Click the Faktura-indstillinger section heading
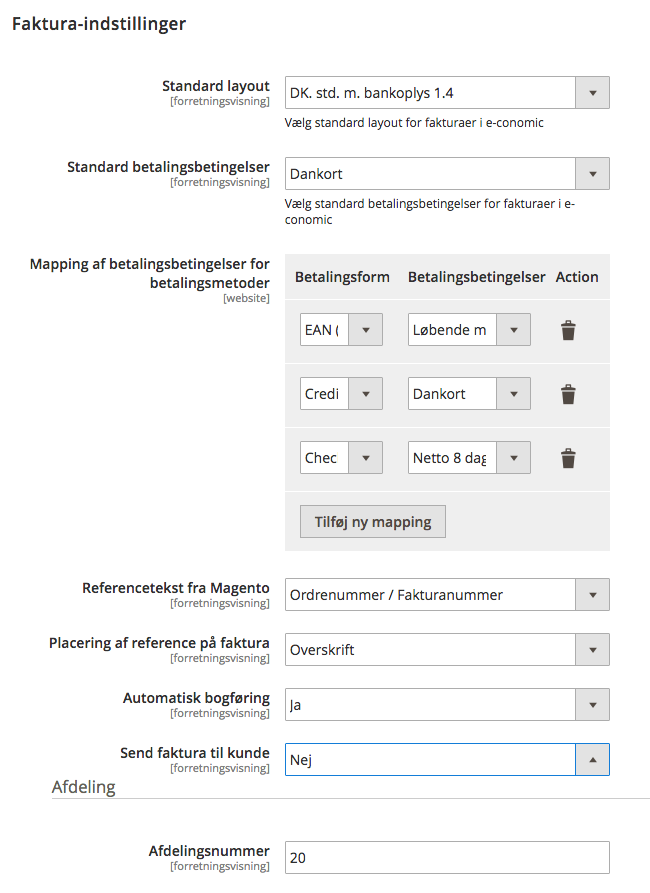The width and height of the screenshot is (650, 893). [98, 24]
